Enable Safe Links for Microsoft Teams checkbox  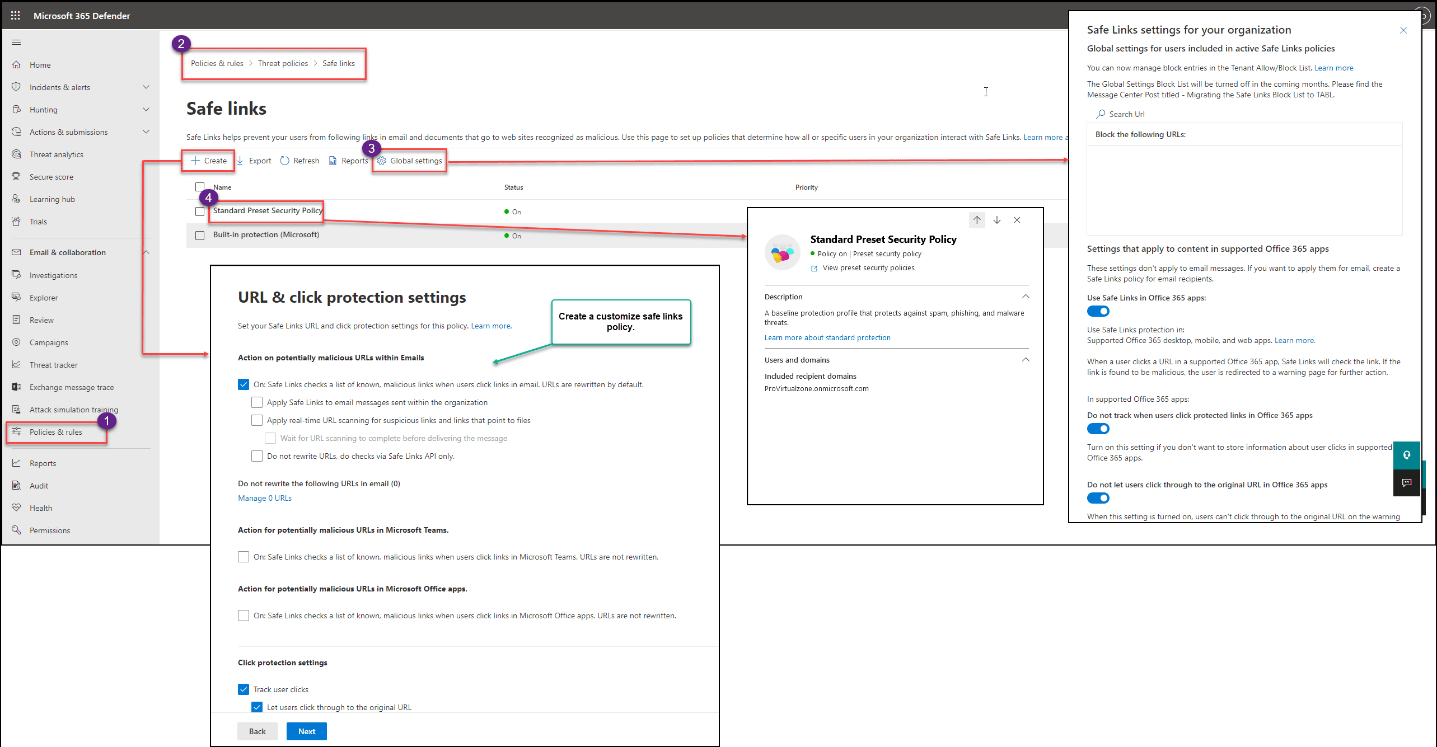pos(244,556)
